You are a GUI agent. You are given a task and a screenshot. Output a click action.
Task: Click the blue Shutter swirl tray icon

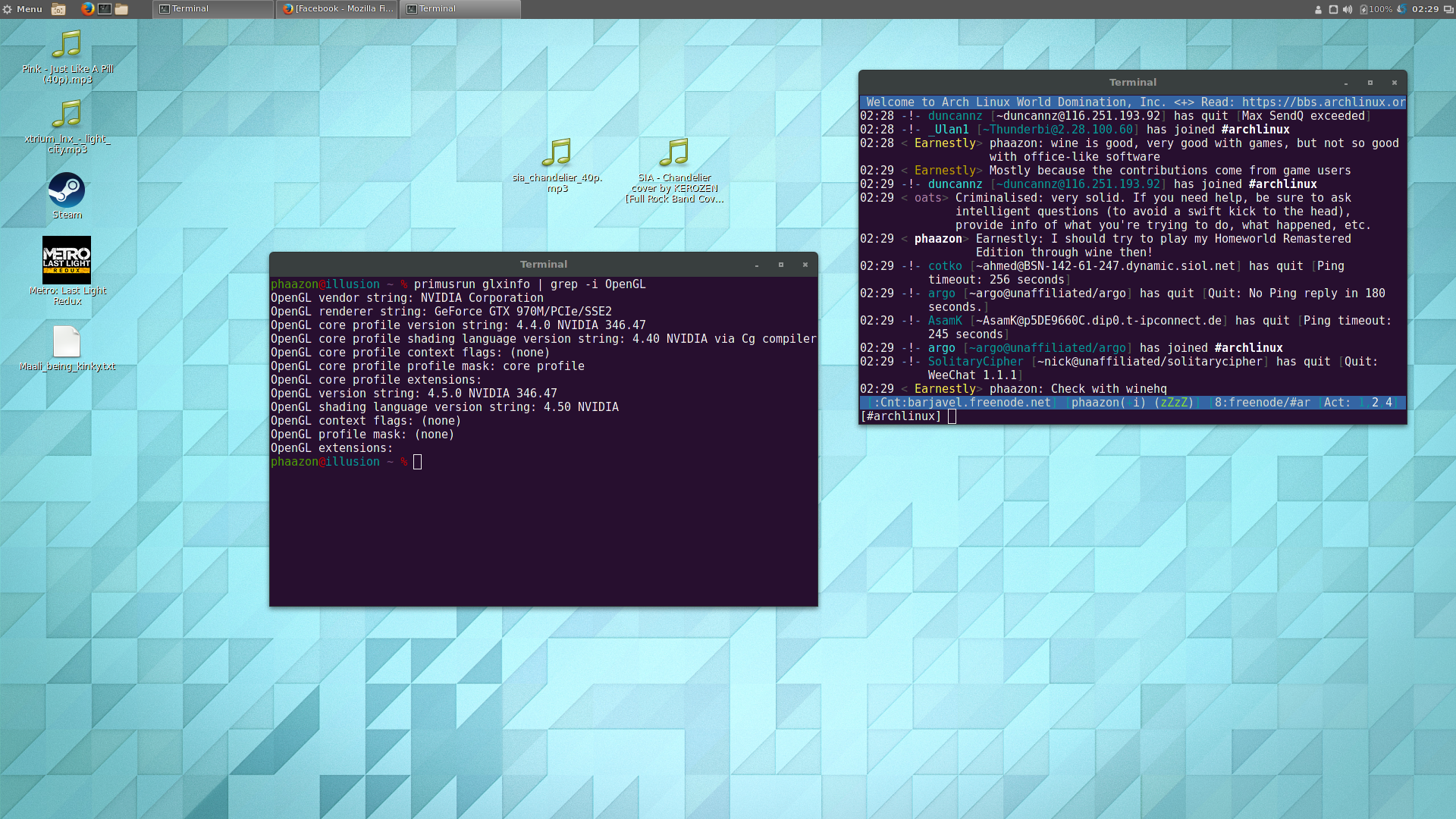tap(1402, 9)
